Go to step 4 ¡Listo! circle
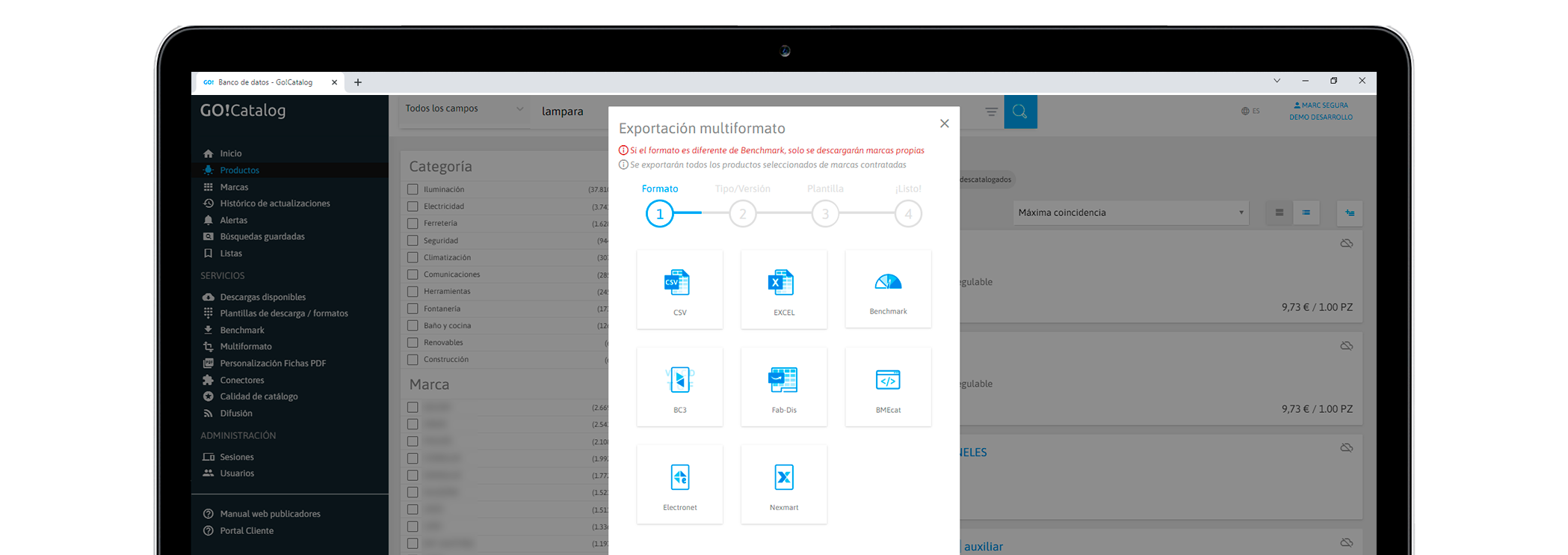The image size is (1568, 555). click(x=908, y=214)
